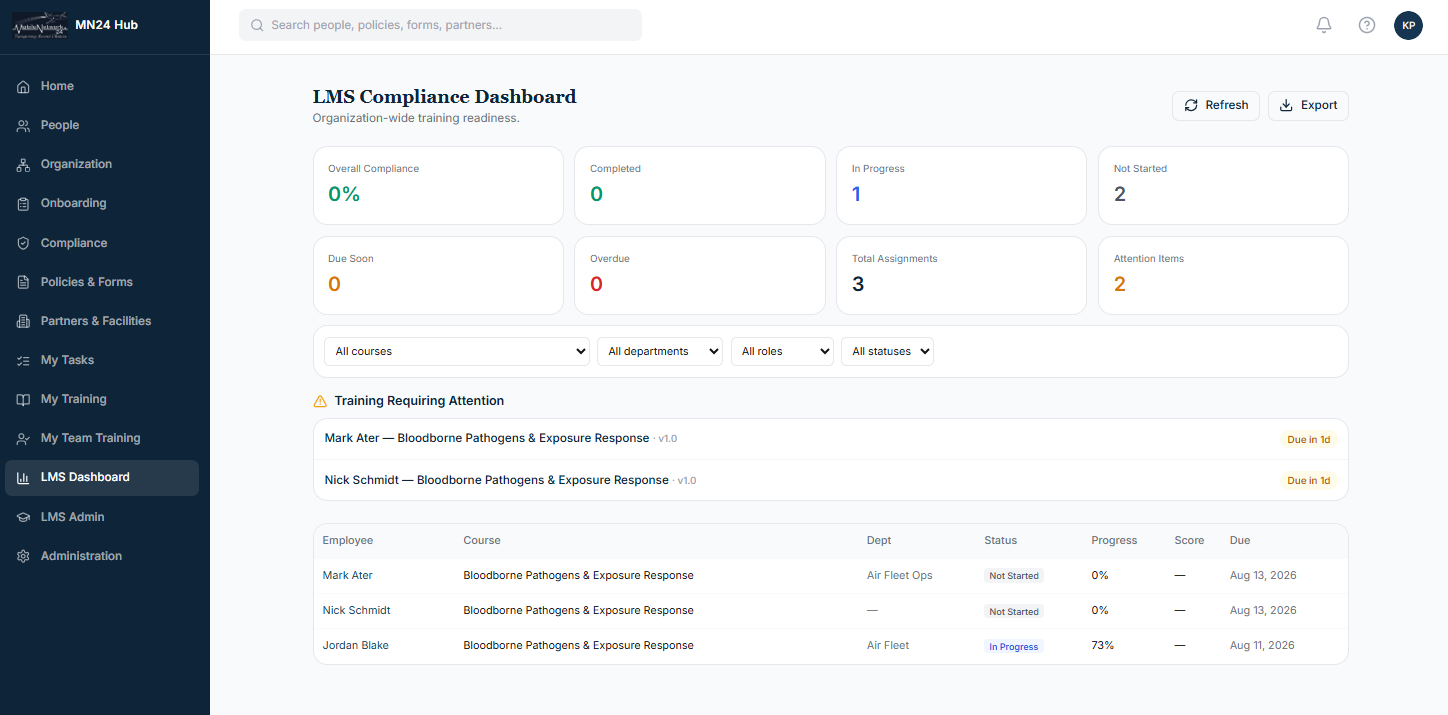Go to Home in the sidebar
This screenshot has height=715, width=1448.
click(x=101, y=87)
